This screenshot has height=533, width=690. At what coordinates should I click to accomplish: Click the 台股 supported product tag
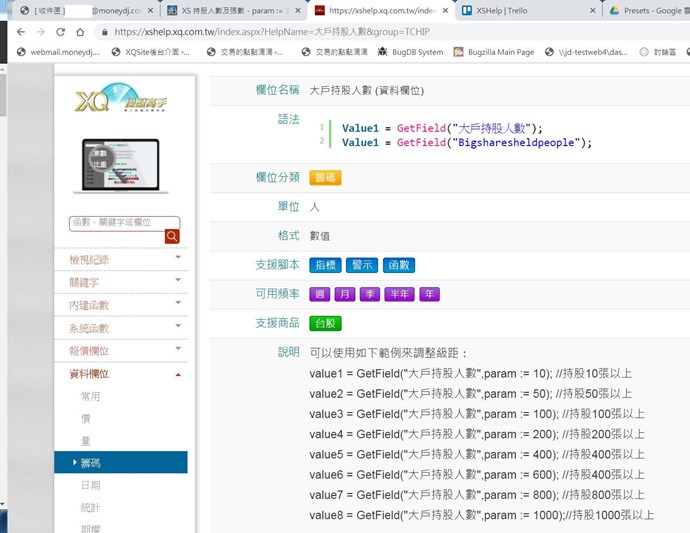[x=325, y=323]
